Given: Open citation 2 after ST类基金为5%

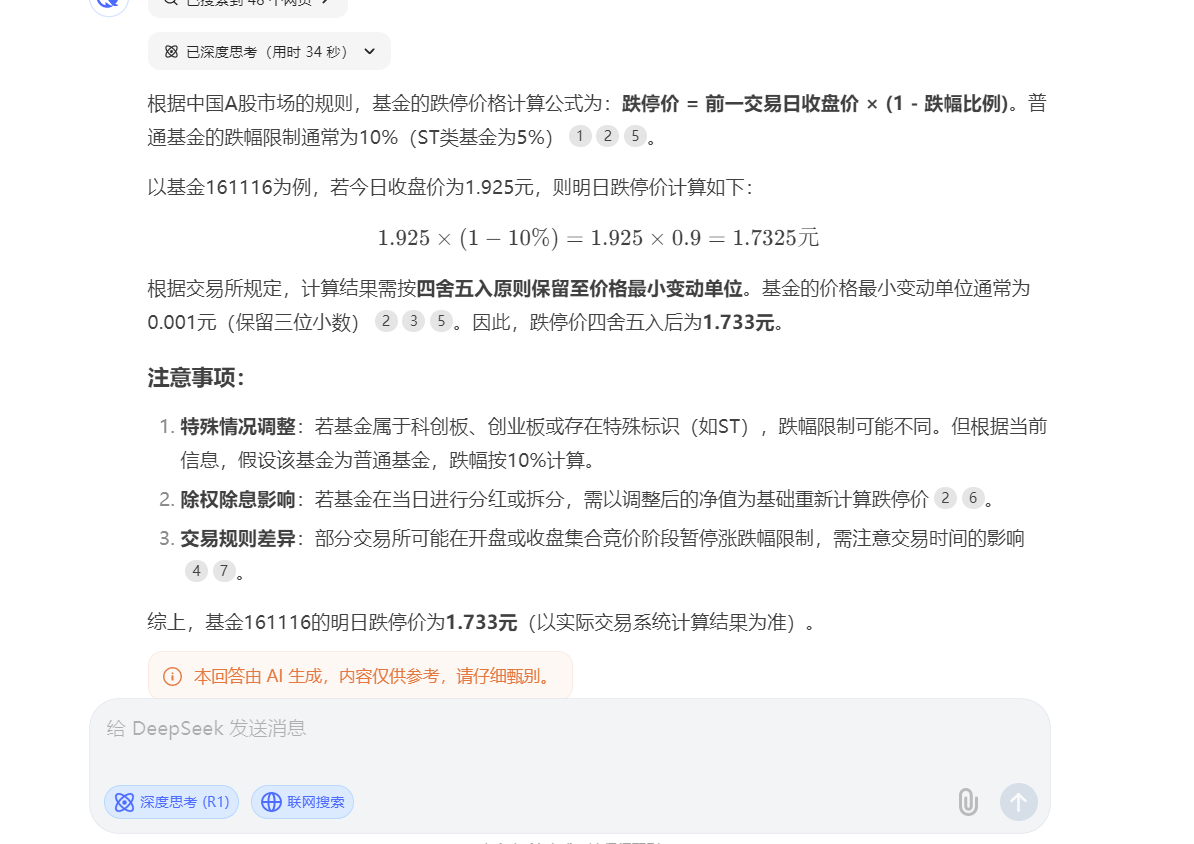Looking at the screenshot, I should click(608, 136).
